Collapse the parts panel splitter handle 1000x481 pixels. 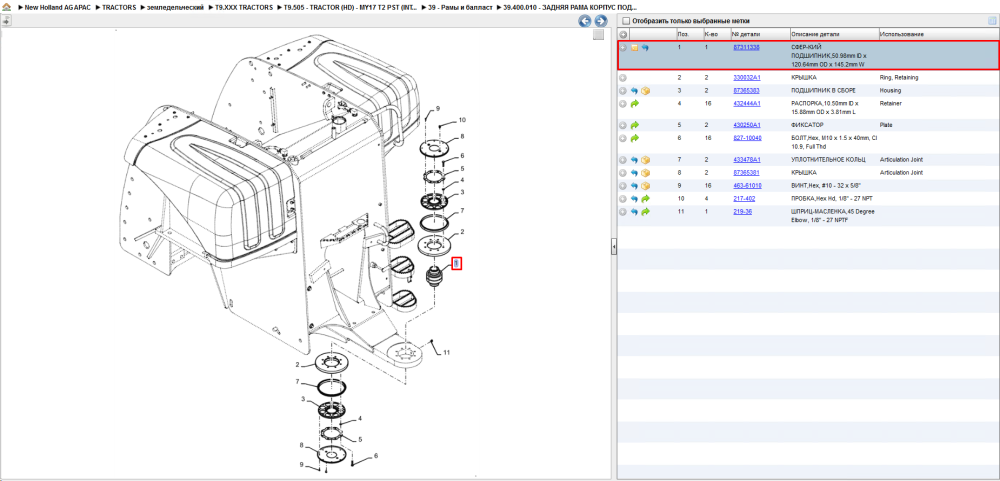click(613, 246)
